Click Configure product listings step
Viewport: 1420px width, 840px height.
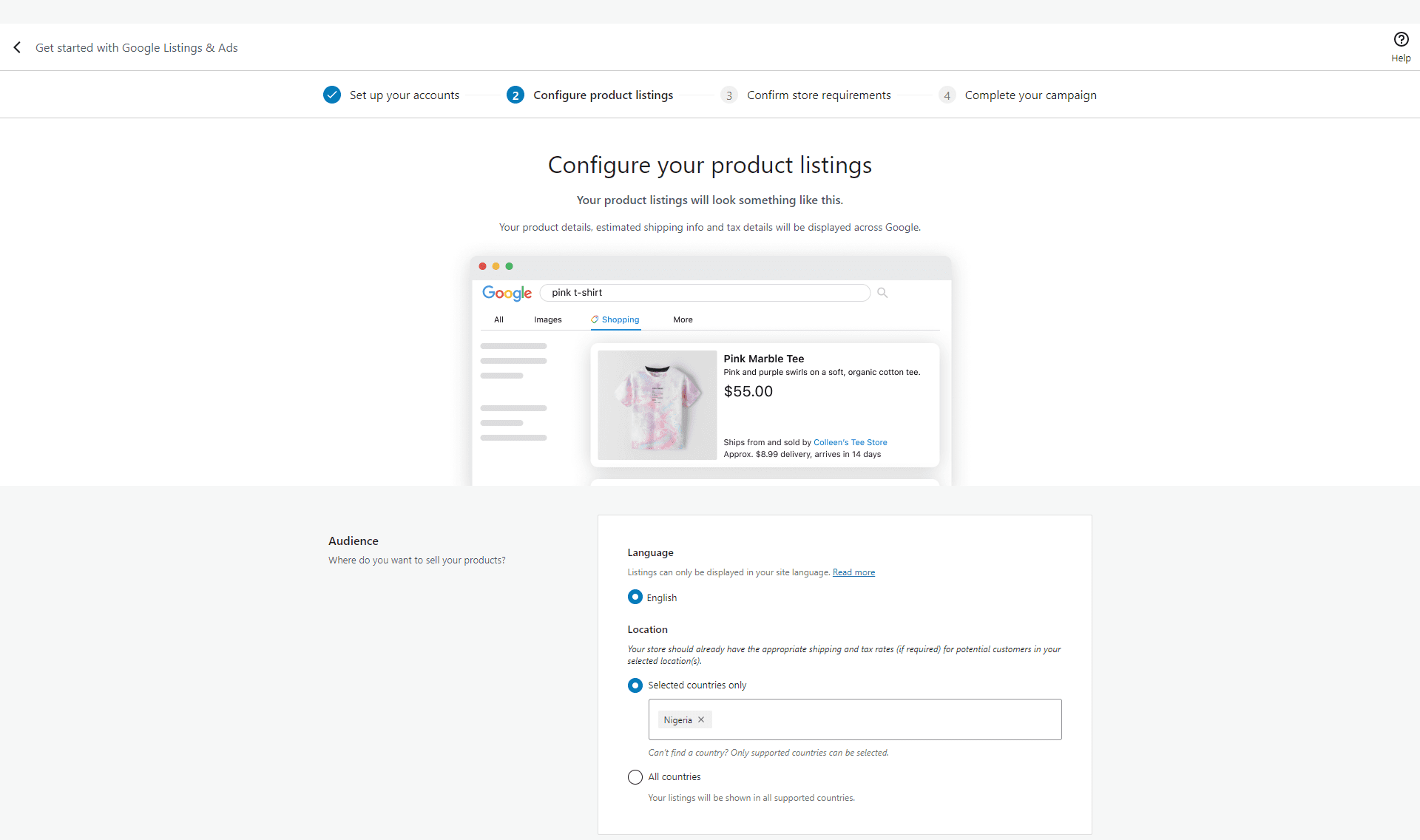coord(603,95)
